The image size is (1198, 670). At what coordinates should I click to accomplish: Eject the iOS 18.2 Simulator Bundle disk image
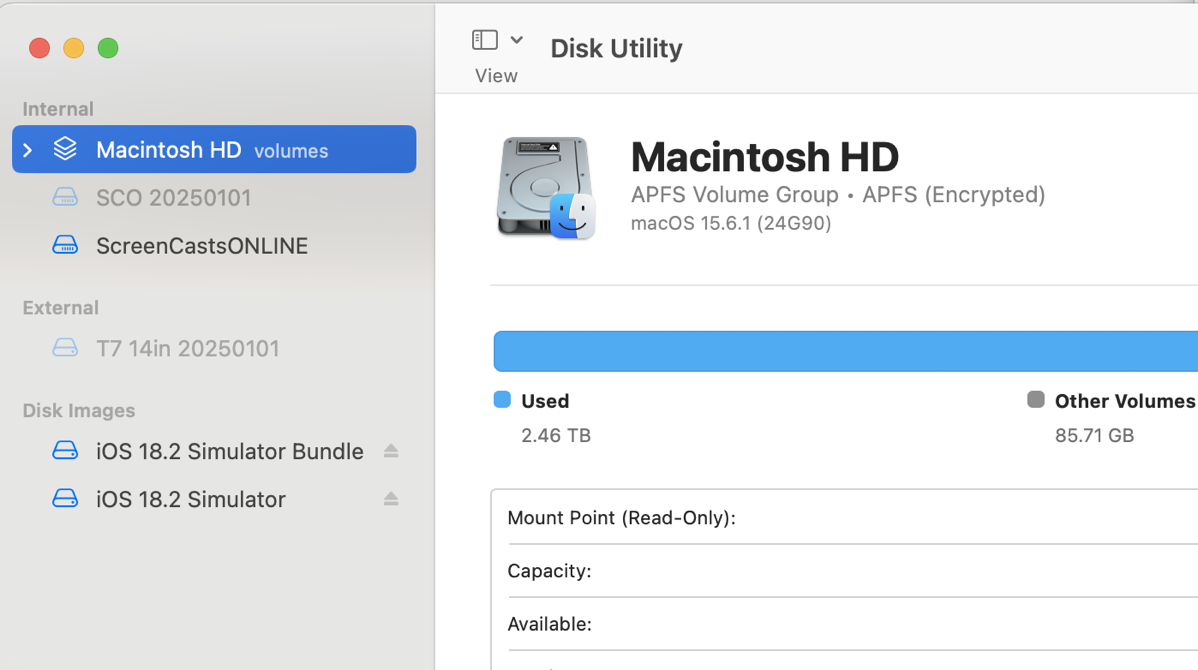(391, 451)
